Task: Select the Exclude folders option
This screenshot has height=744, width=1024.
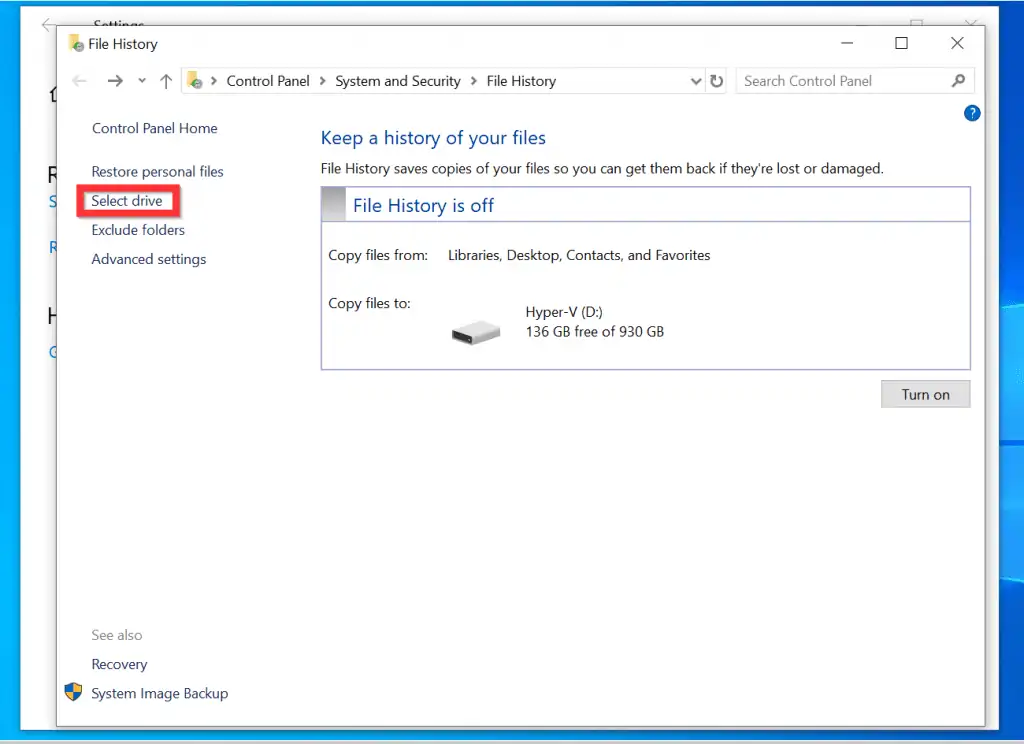Action: coord(137,230)
